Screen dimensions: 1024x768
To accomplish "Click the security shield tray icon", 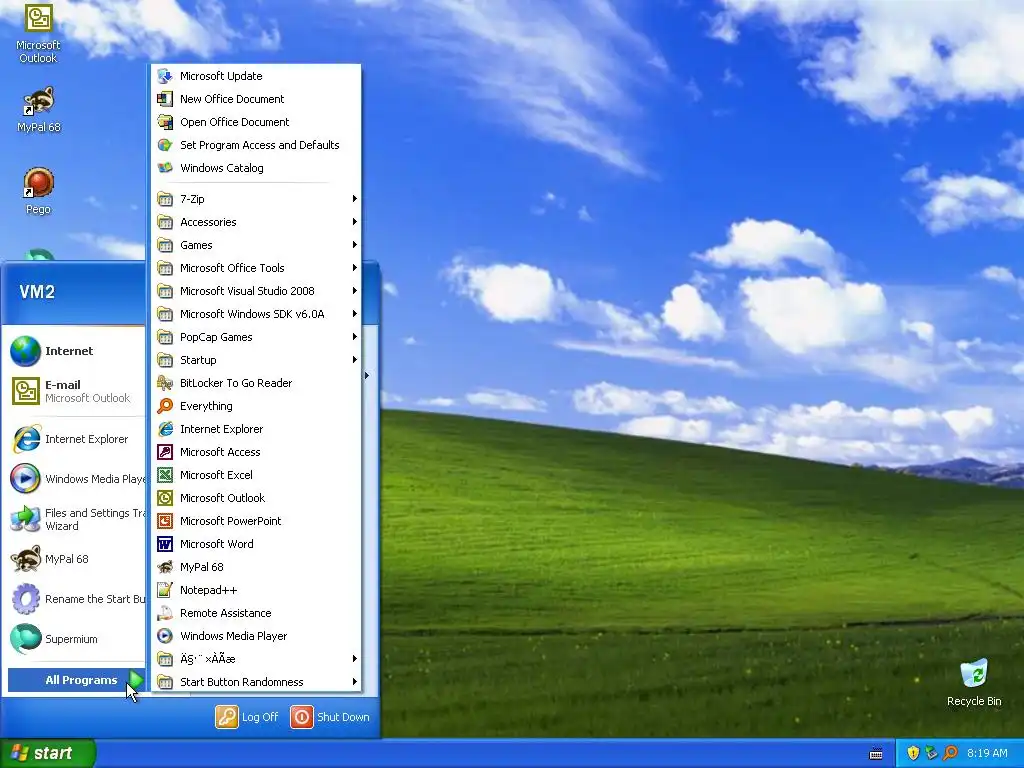I will (913, 753).
